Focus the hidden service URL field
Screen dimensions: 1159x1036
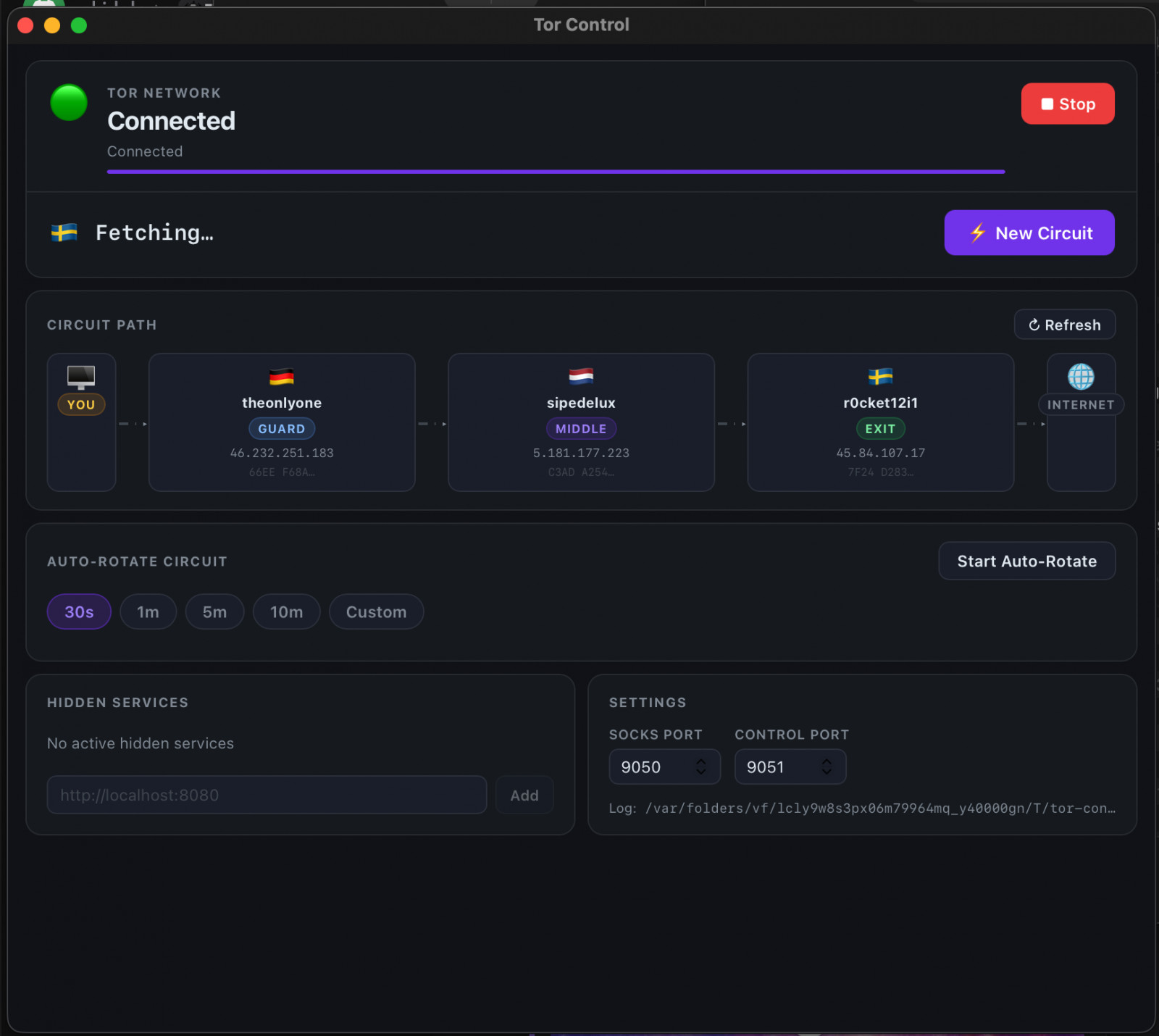point(267,795)
